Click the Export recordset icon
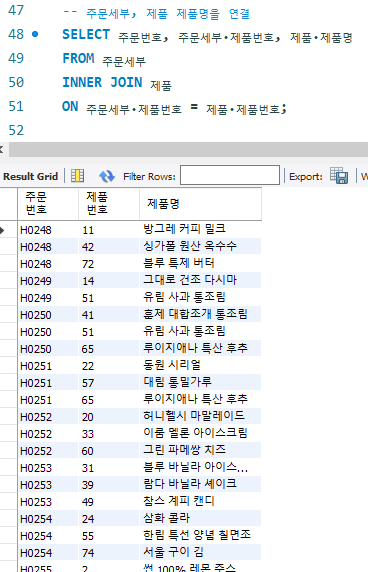This screenshot has width=368, height=572. 339,176
